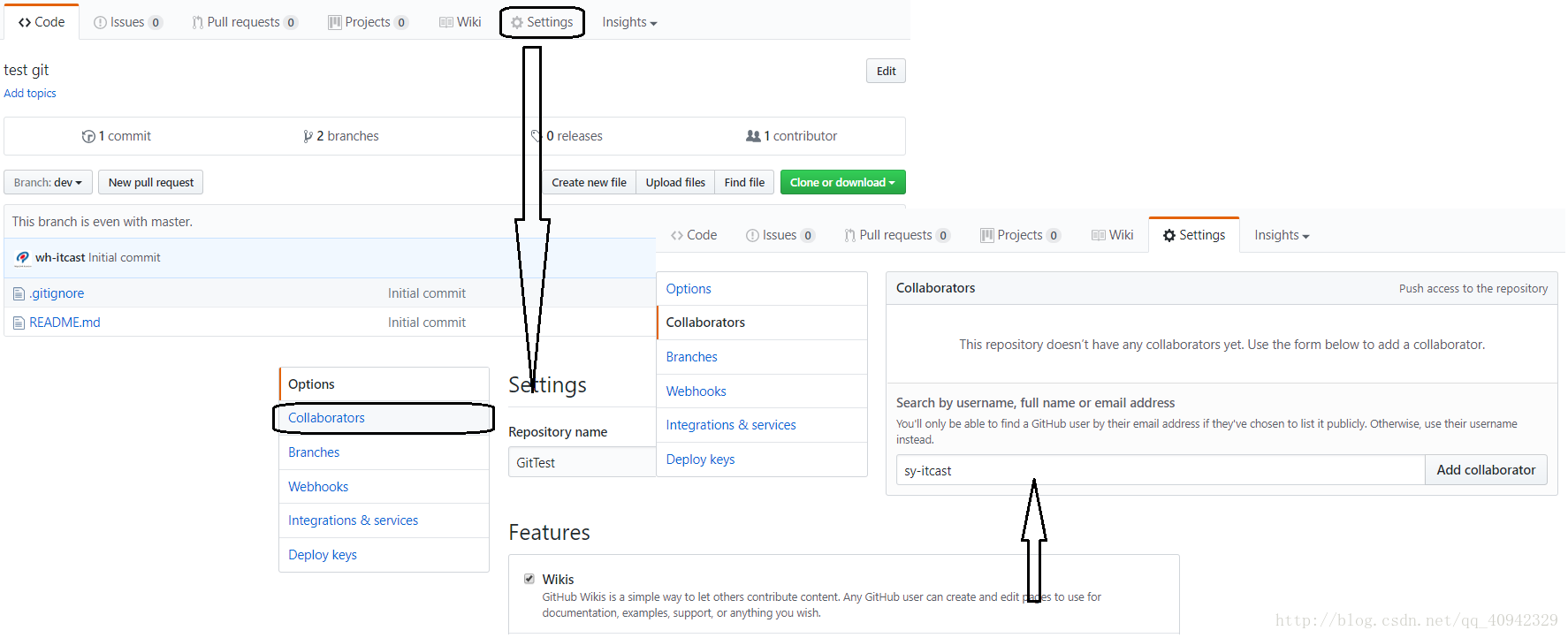Select Deploy keys in the left settings sidebar
The height and width of the screenshot is (638, 1568).
384,555
